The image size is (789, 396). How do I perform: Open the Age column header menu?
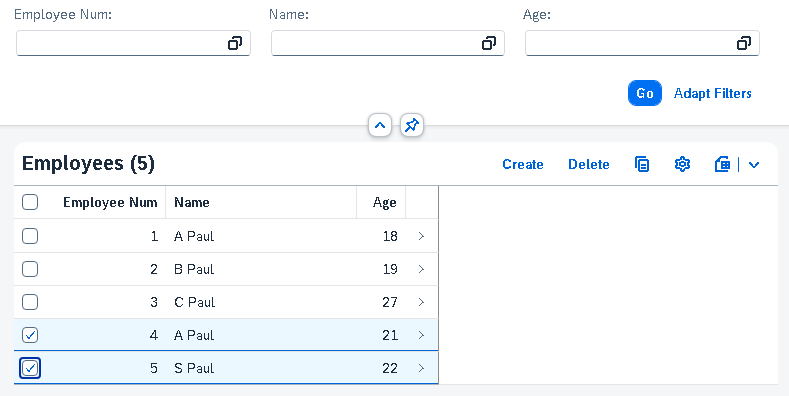pyautogui.click(x=381, y=202)
